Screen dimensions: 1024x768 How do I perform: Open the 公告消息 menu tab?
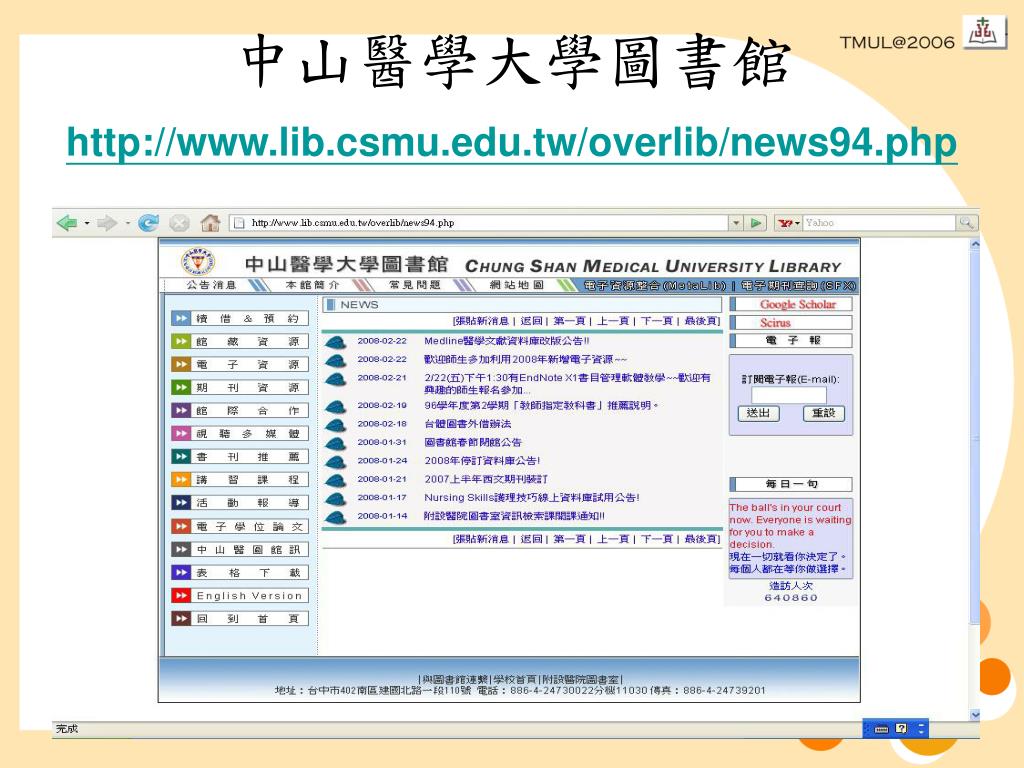pyautogui.click(x=211, y=285)
